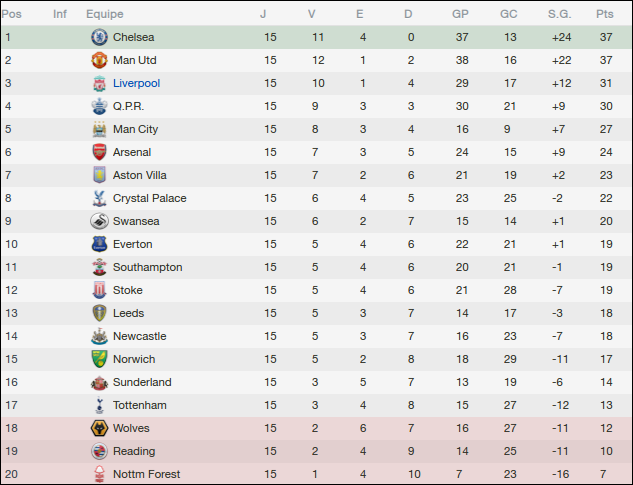
Task: Sort by the Equipe column header
Action: click(x=105, y=14)
